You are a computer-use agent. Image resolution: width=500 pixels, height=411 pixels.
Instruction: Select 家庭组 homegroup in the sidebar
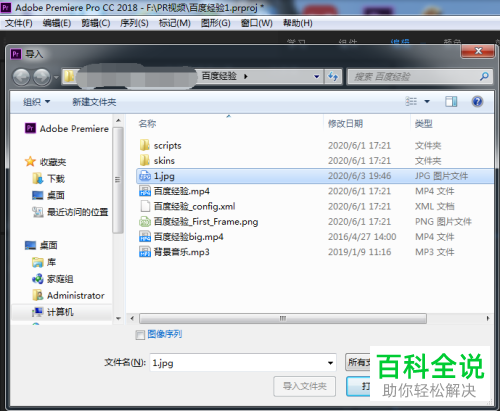point(53,279)
